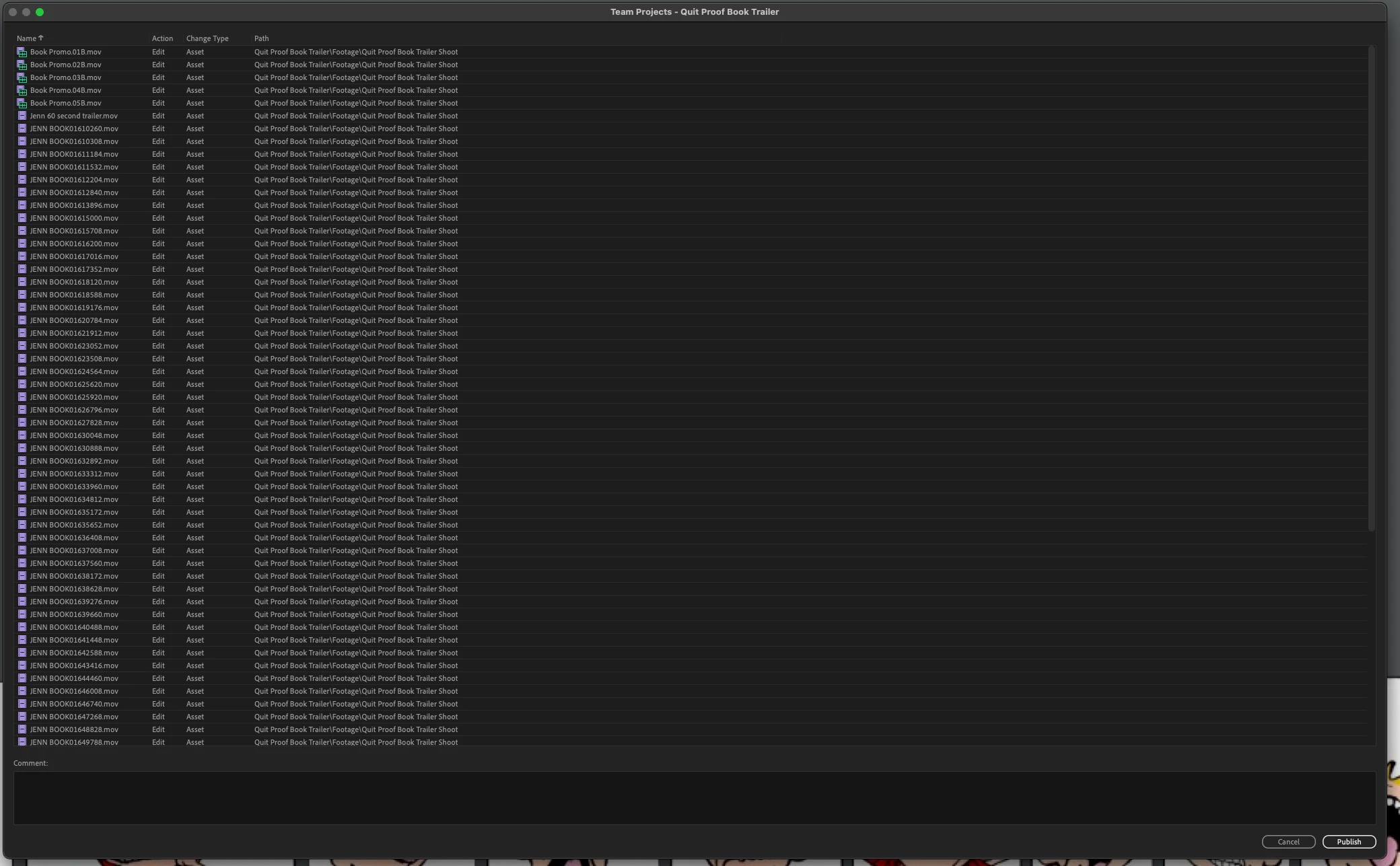Sort list by the Name column header
Viewport: 1400px width, 866px height.
click(x=27, y=38)
